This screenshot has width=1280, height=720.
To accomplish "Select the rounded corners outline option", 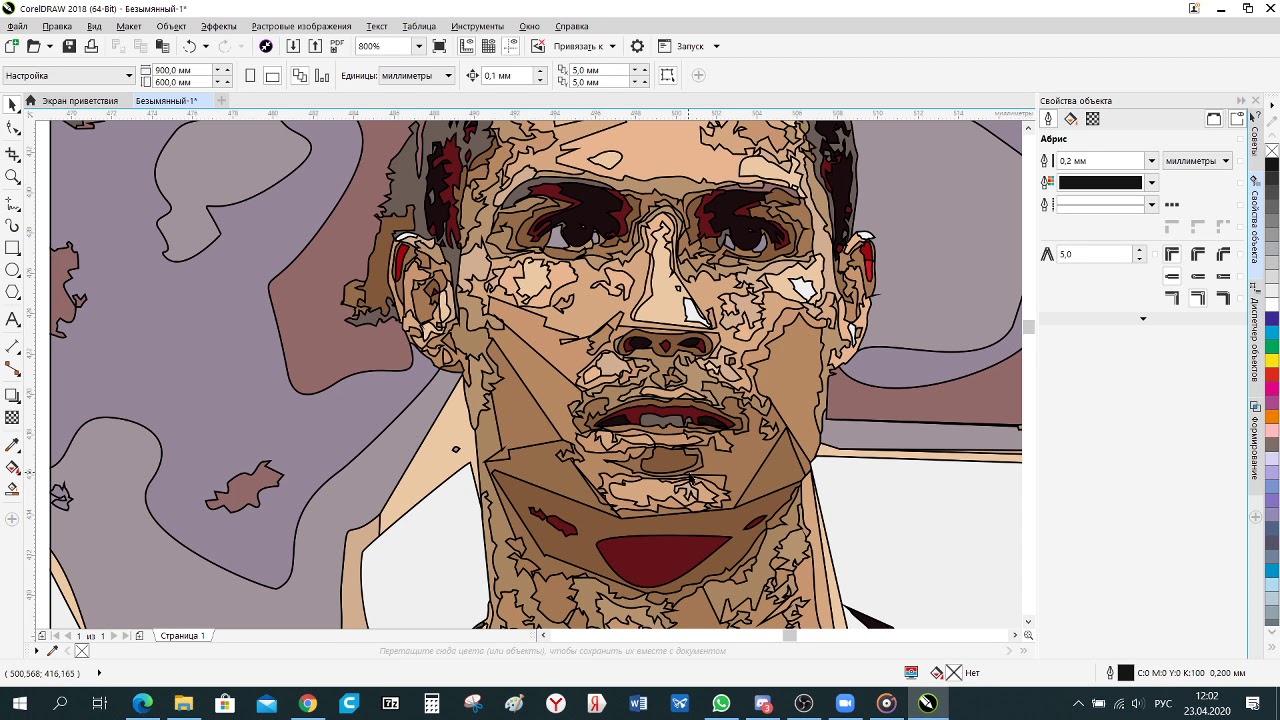I will coord(1198,255).
